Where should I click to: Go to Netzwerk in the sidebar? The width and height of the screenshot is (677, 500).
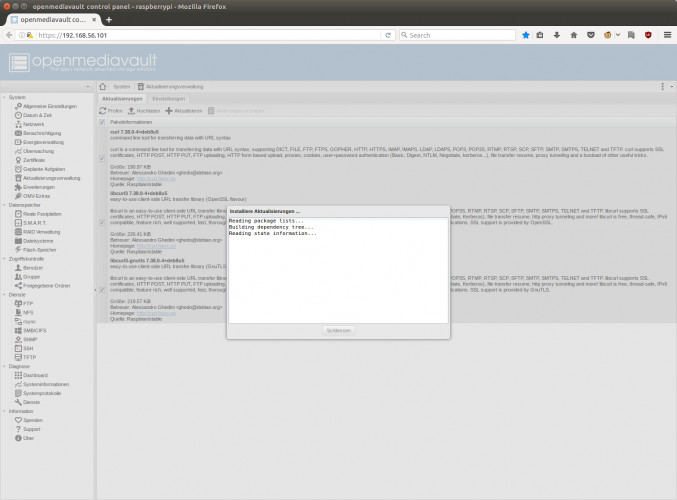coord(29,124)
